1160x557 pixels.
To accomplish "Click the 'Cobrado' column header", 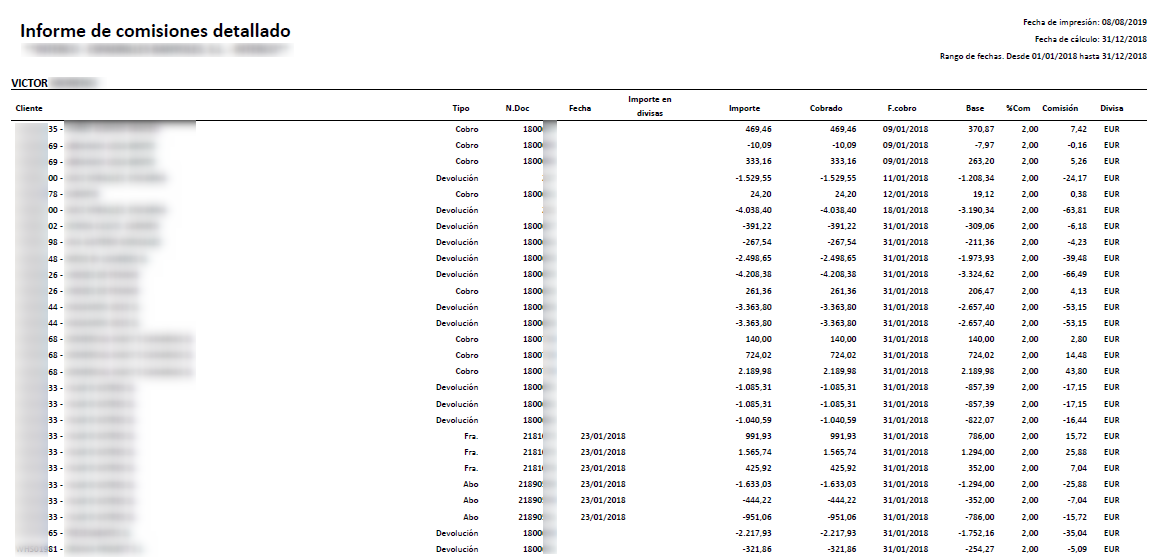I will (826, 108).
